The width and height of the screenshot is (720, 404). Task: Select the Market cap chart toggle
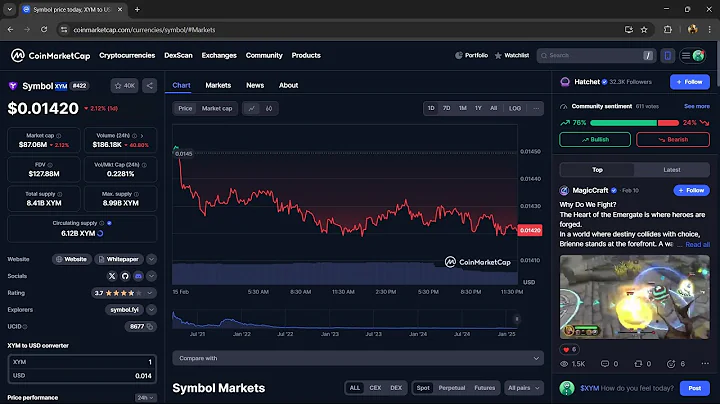tap(217, 108)
